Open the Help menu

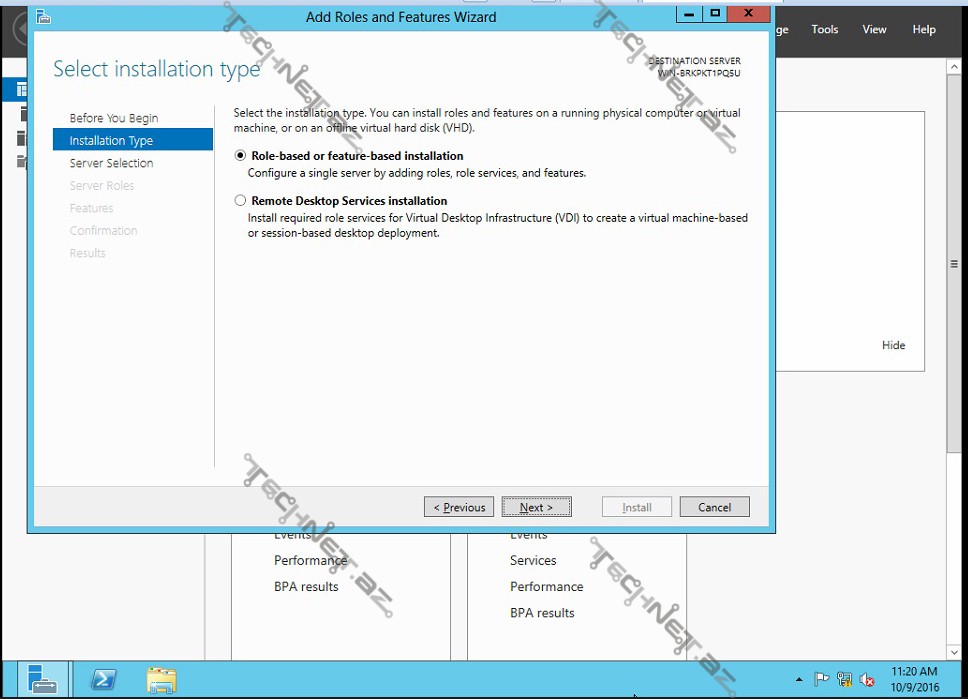[x=924, y=29]
